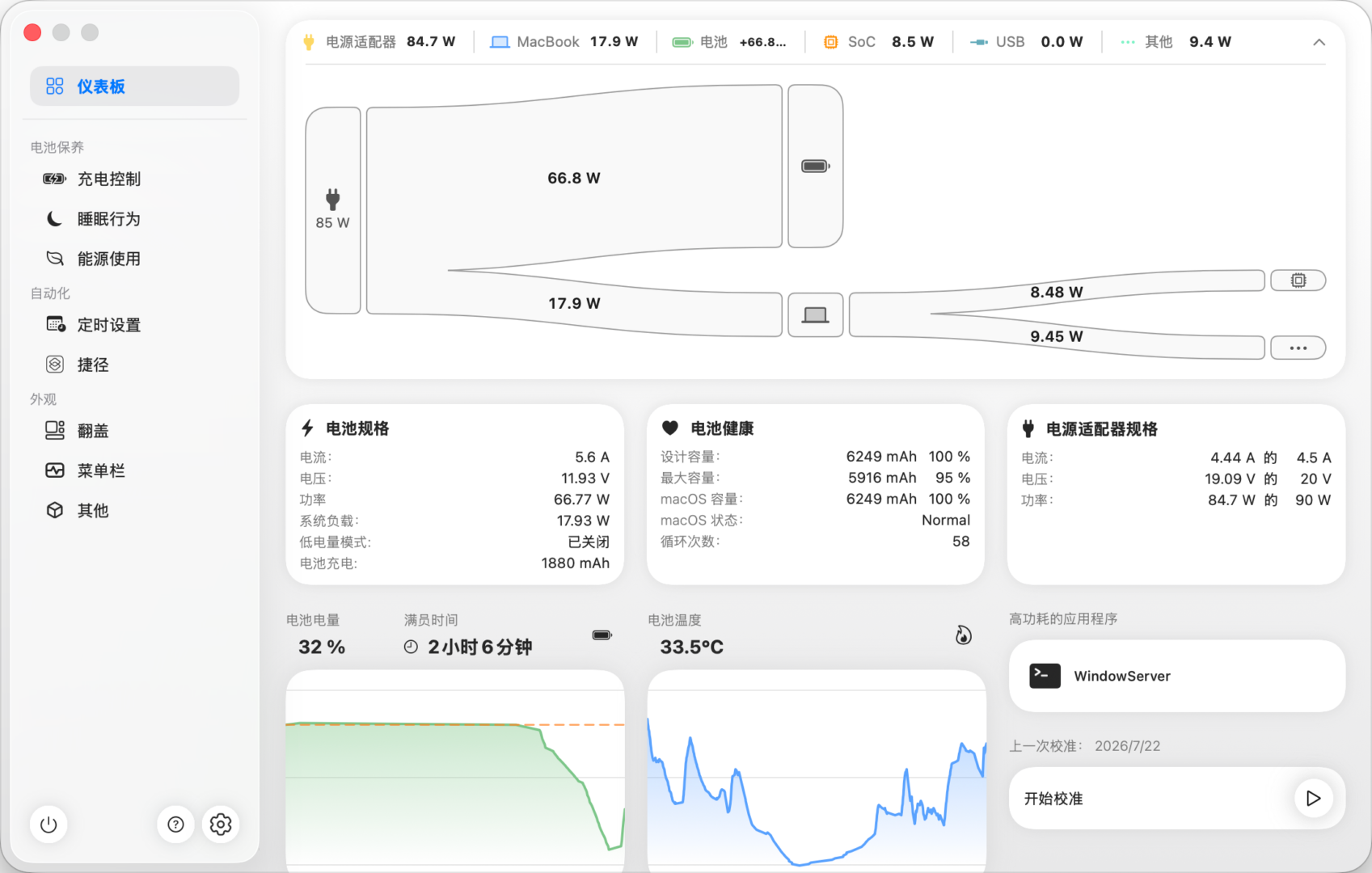Click the battery icon above charge graph
Image resolution: width=1372 pixels, height=873 pixels.
tap(602, 635)
